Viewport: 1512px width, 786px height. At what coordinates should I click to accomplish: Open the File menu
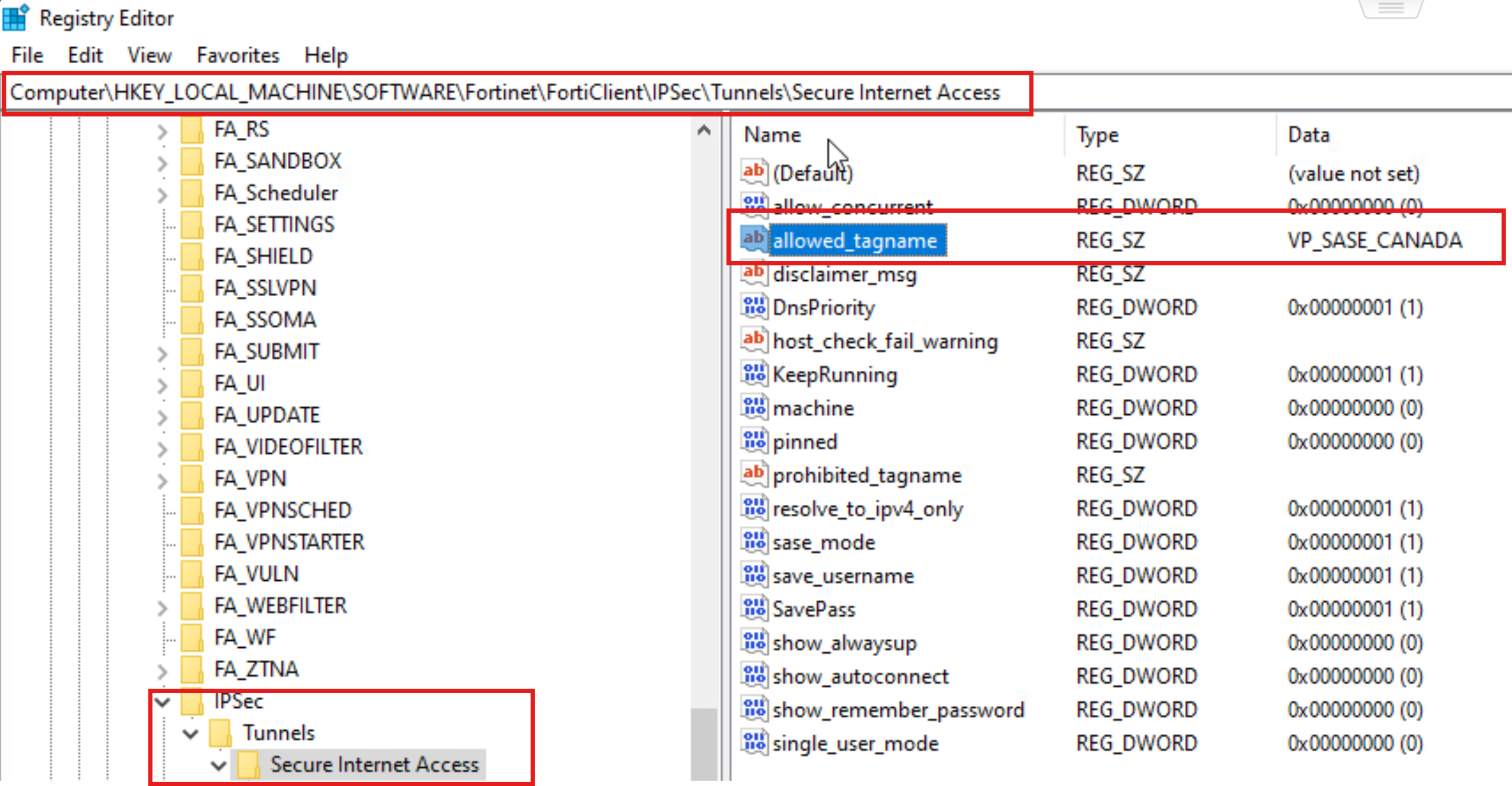coord(28,55)
